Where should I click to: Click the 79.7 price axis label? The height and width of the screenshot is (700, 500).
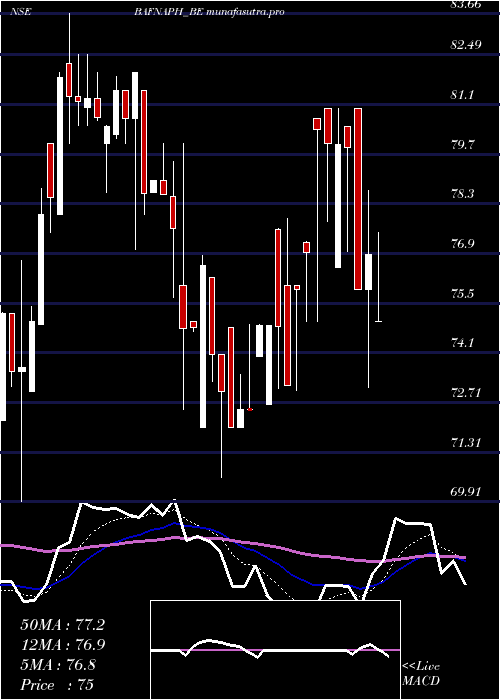pos(463,145)
